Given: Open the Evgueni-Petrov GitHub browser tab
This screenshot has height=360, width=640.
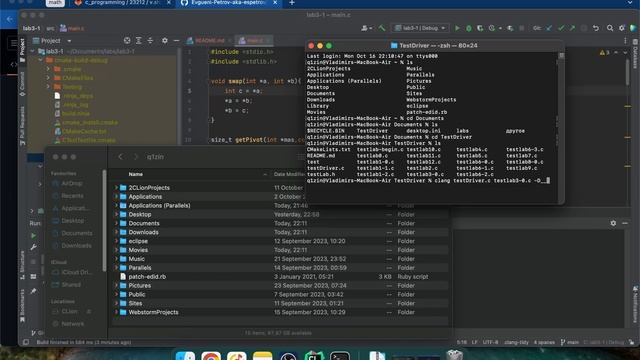Looking at the screenshot, I should pyautogui.click(x=229, y=3).
